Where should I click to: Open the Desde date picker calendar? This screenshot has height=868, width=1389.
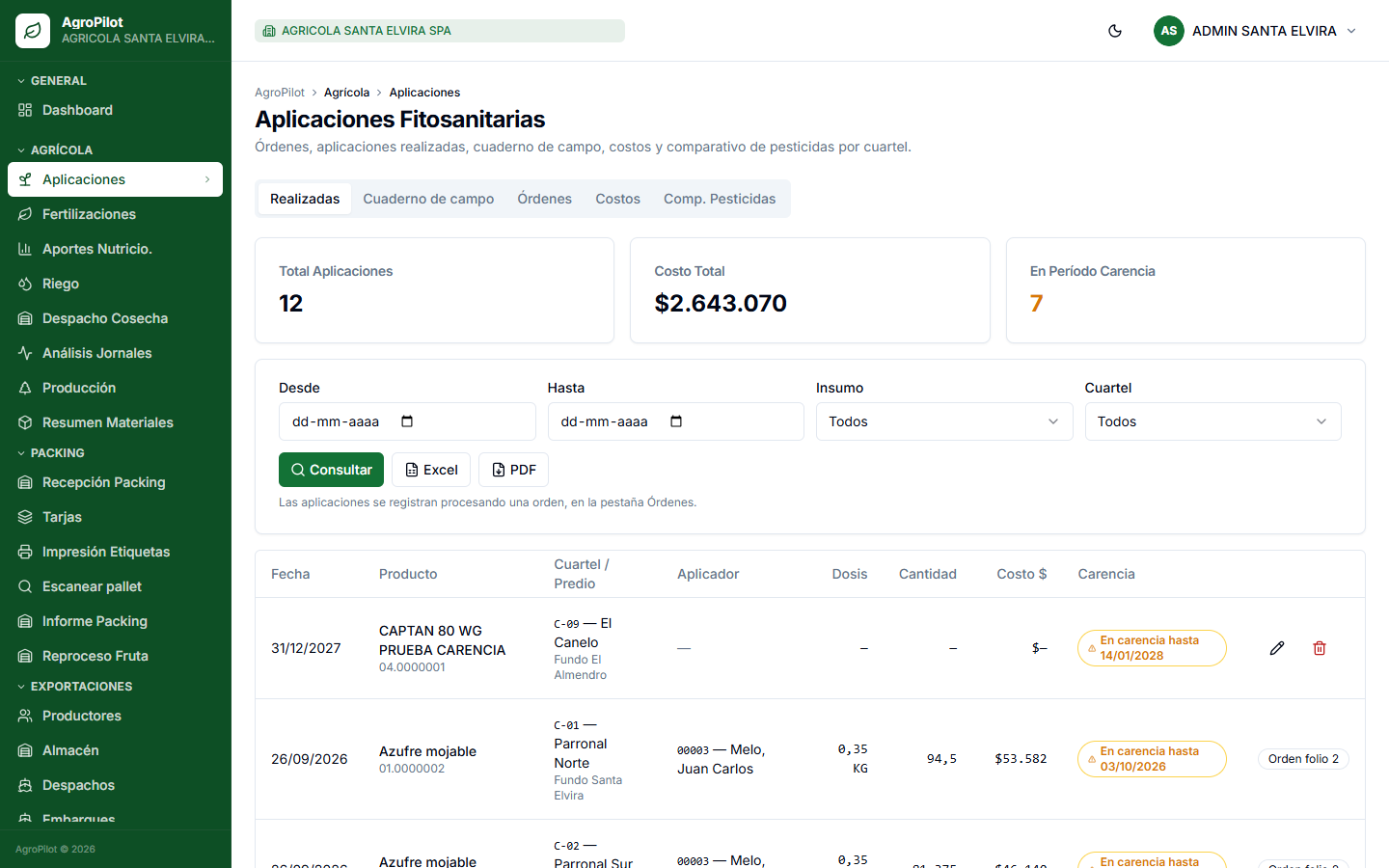coord(407,421)
